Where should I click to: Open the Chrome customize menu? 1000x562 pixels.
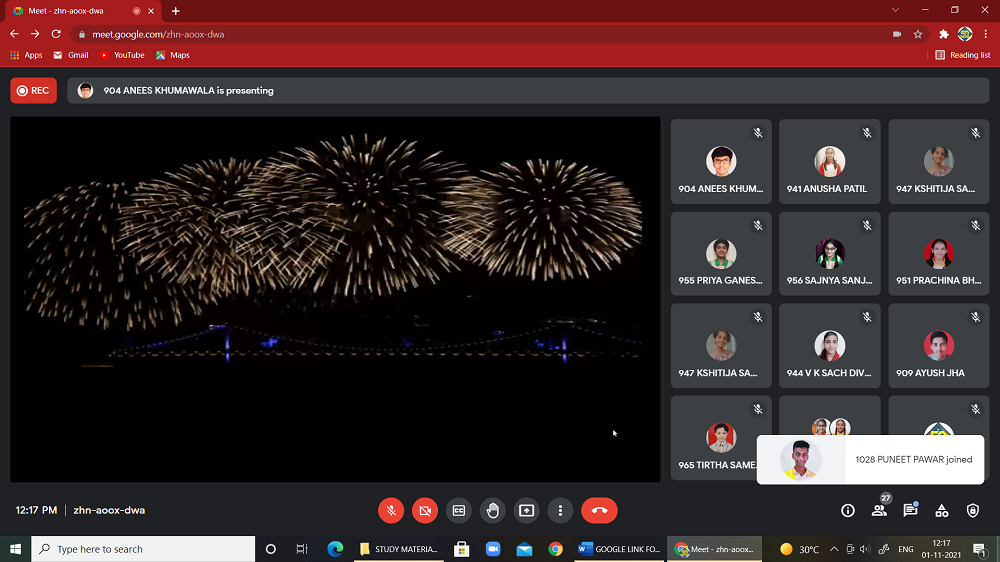(x=986, y=34)
